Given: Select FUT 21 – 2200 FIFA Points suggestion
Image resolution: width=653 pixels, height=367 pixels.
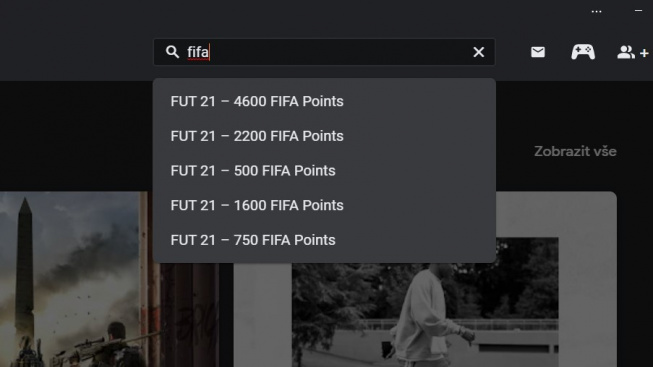Looking at the screenshot, I should [x=324, y=136].
